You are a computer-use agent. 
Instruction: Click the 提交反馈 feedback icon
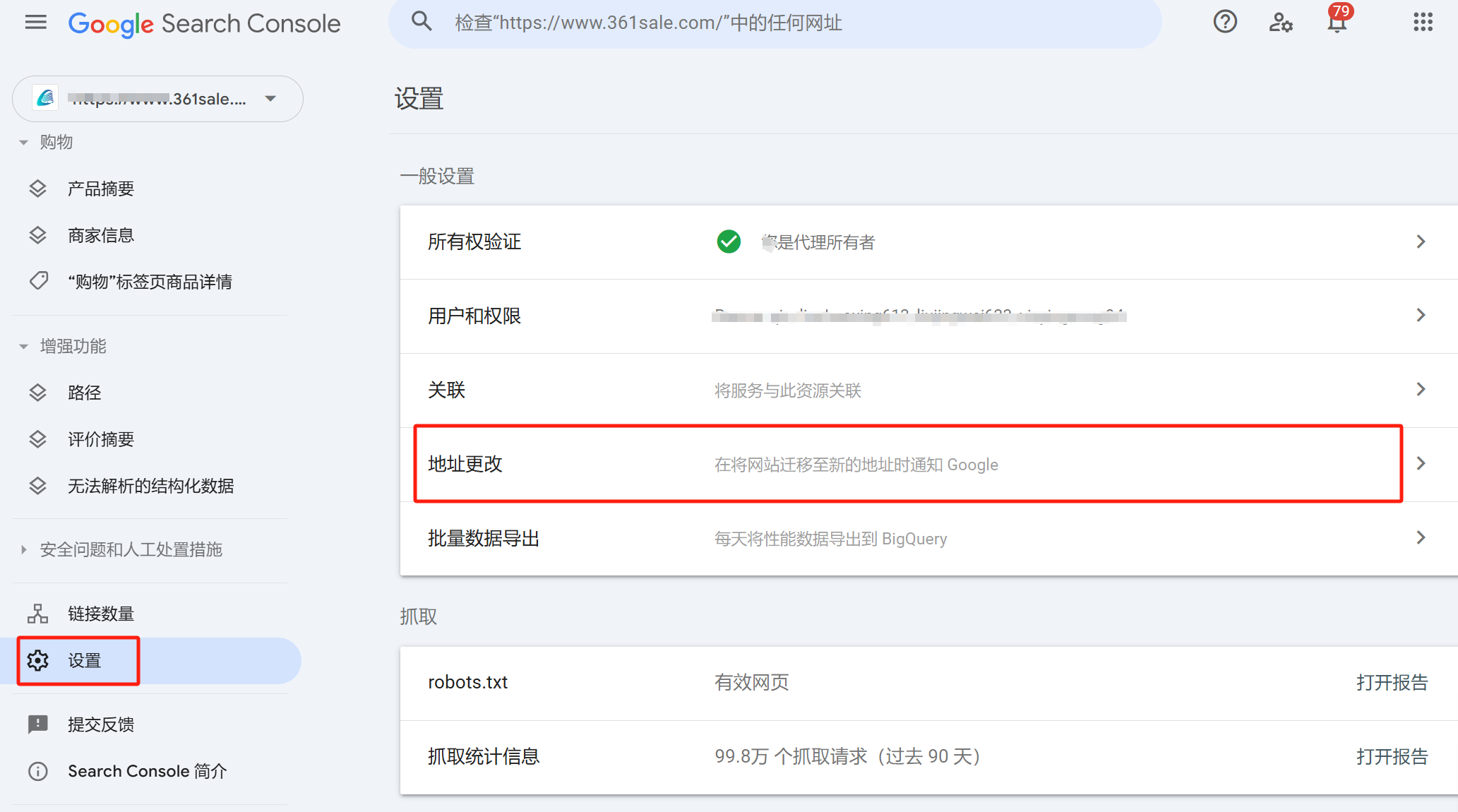(37, 724)
